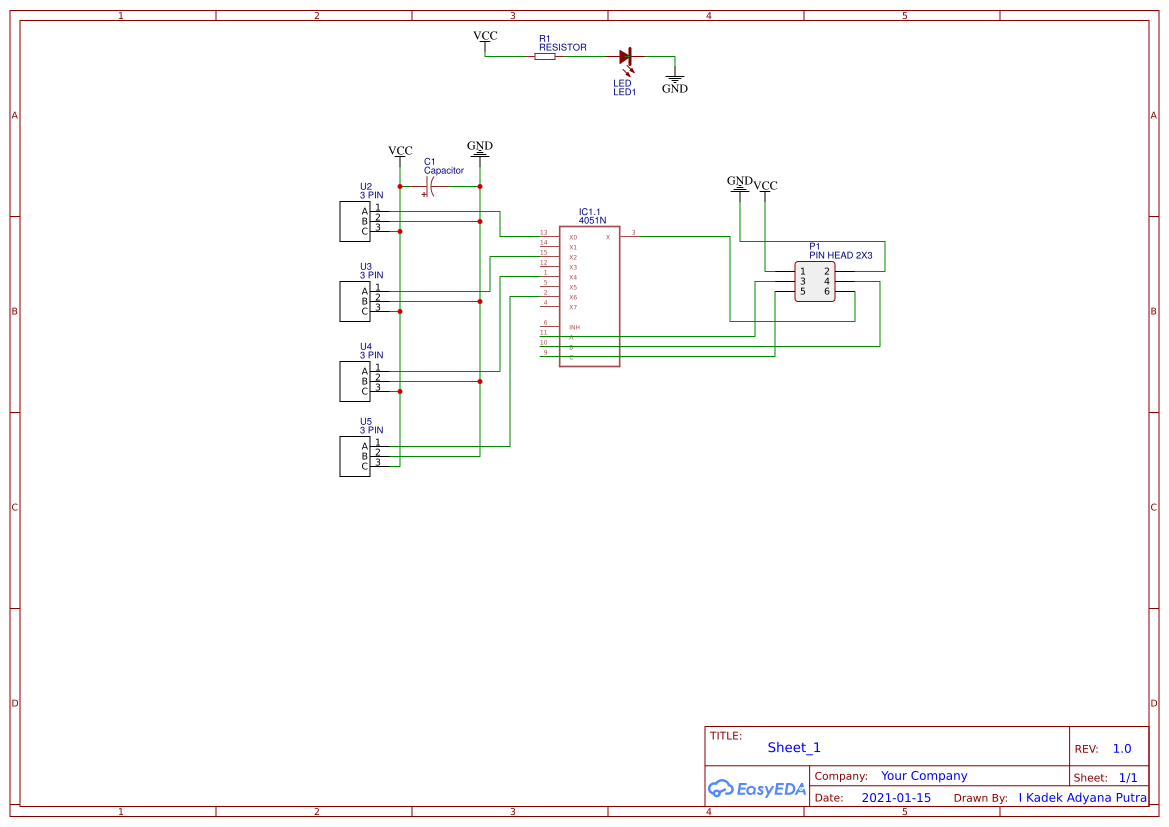The image size is (1169, 827).
Task: Select the REV 1.0 value
Action: [x=1120, y=748]
